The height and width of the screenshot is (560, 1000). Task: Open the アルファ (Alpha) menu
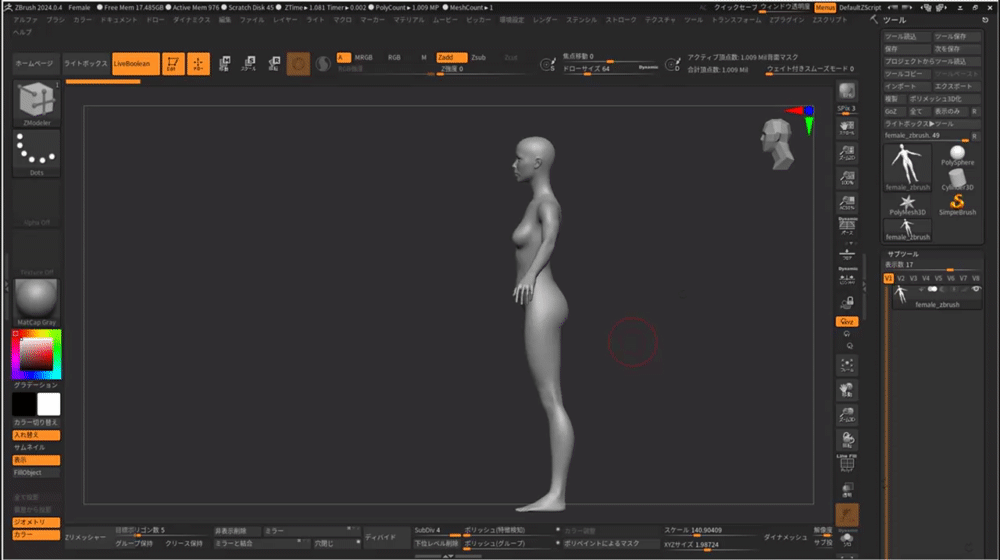[x=26, y=20]
